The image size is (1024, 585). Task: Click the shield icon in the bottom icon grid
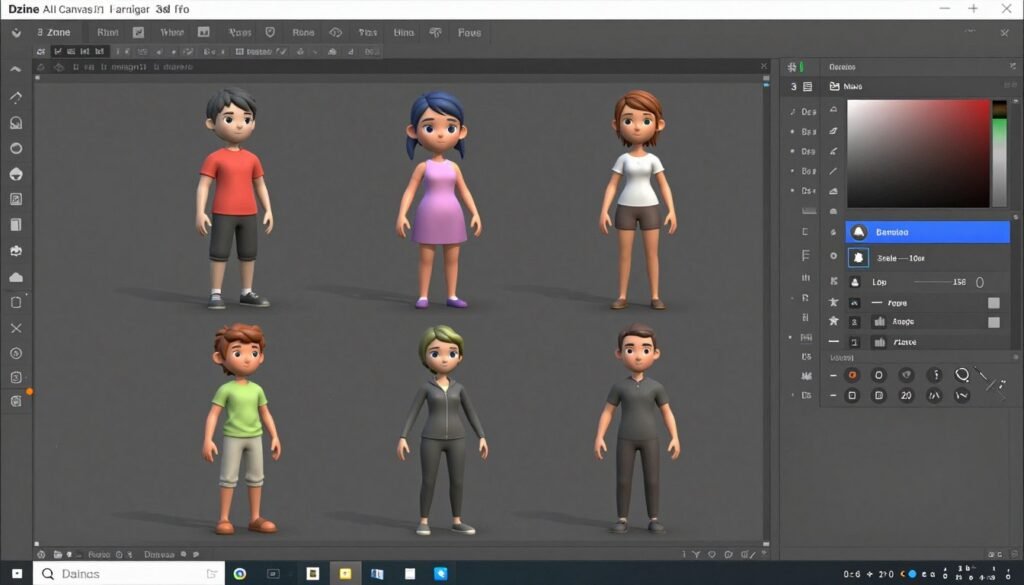906,375
